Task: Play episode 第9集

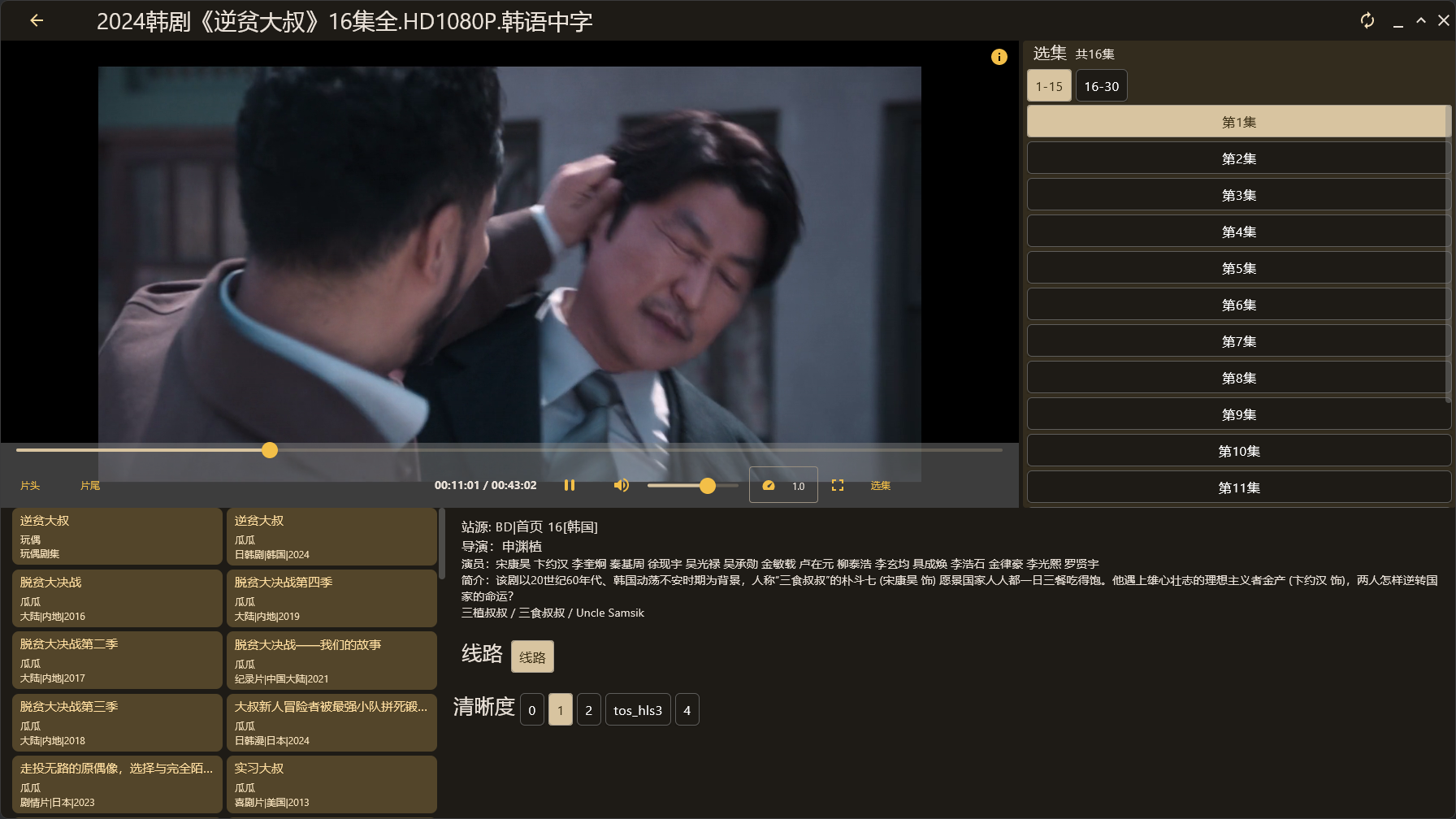Action: tap(1238, 414)
